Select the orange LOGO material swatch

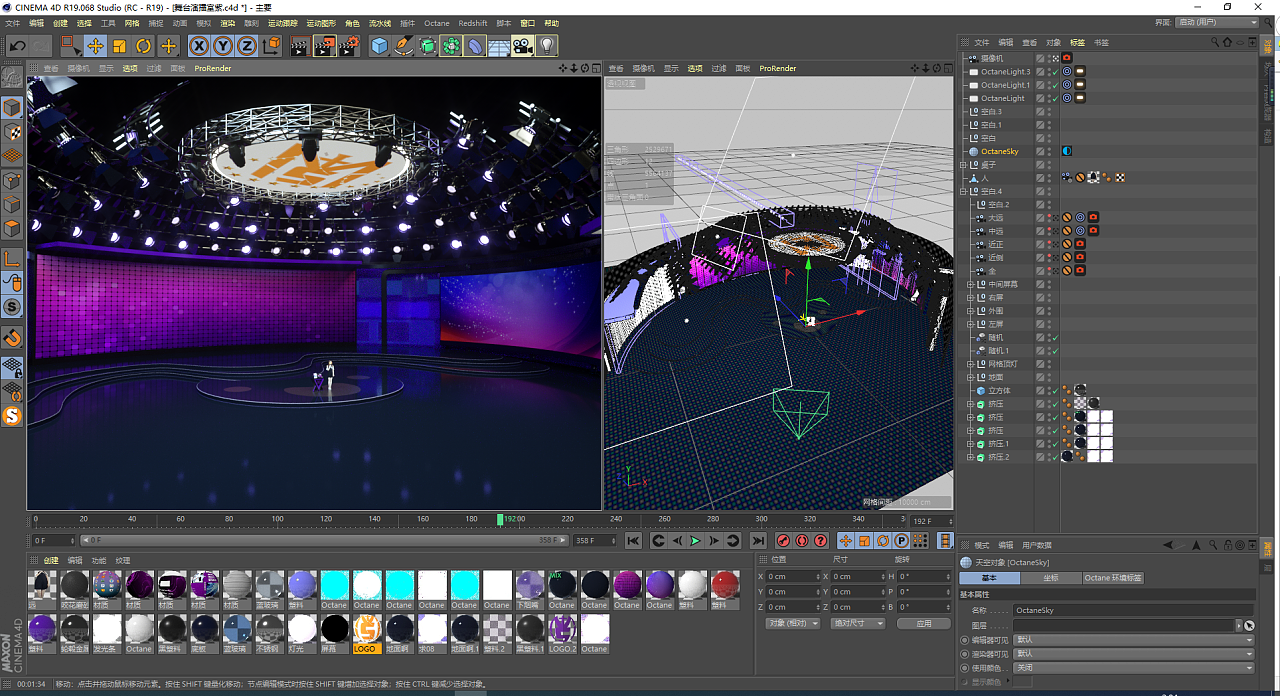[x=367, y=629]
